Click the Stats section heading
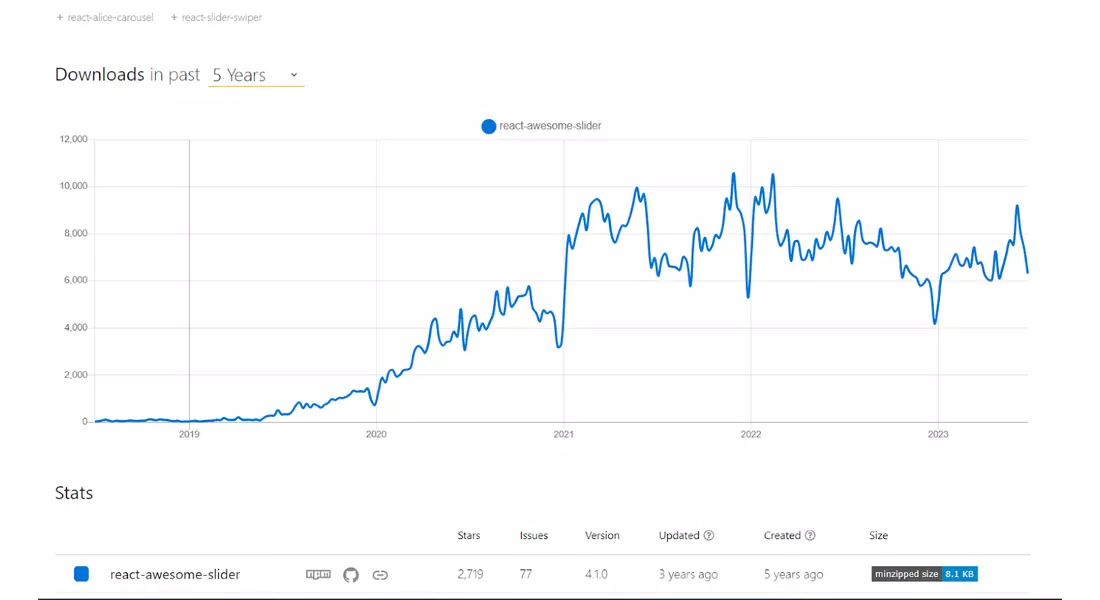Viewport: 1100px width, 600px height. (74, 493)
